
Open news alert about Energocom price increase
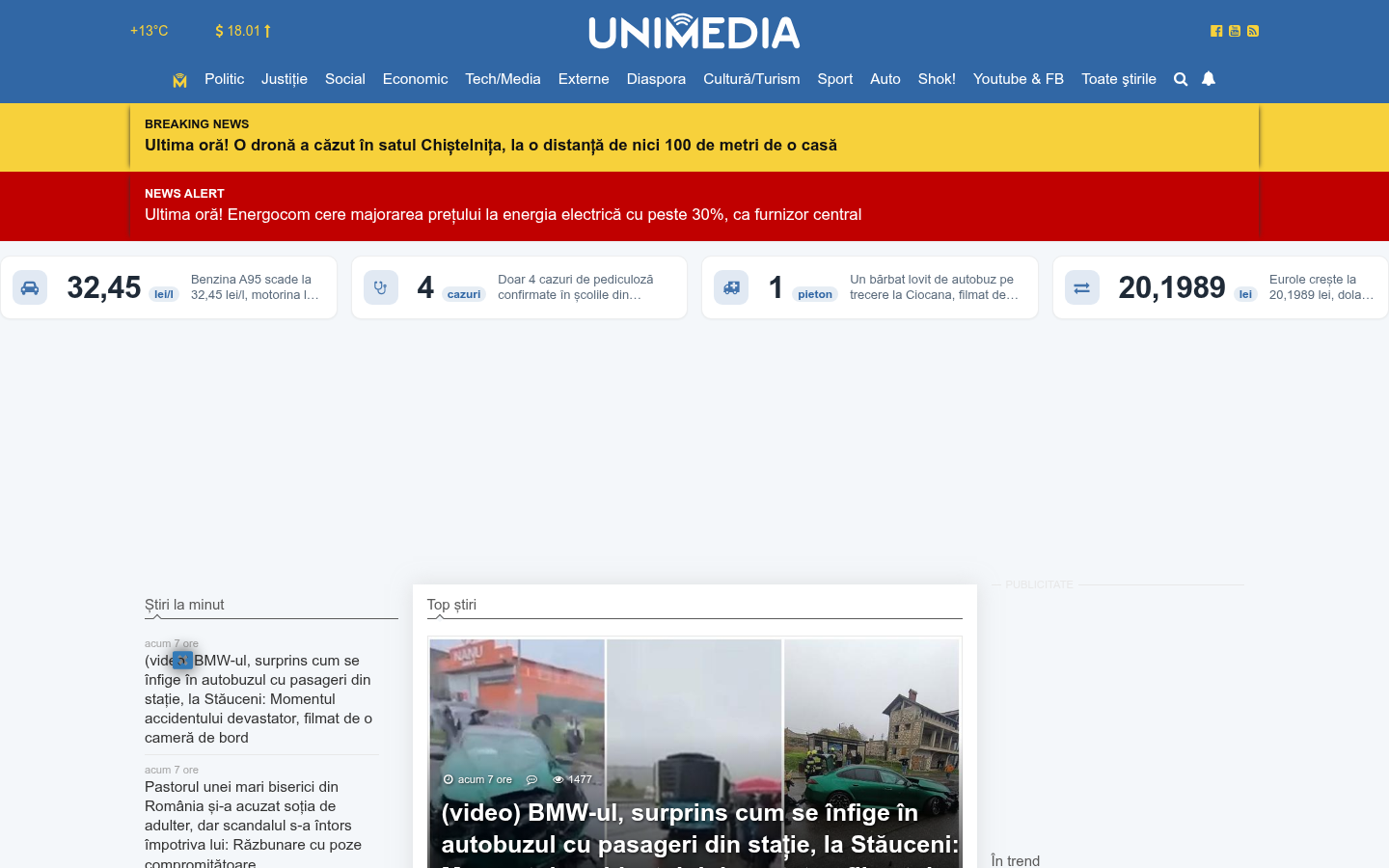click(504, 214)
